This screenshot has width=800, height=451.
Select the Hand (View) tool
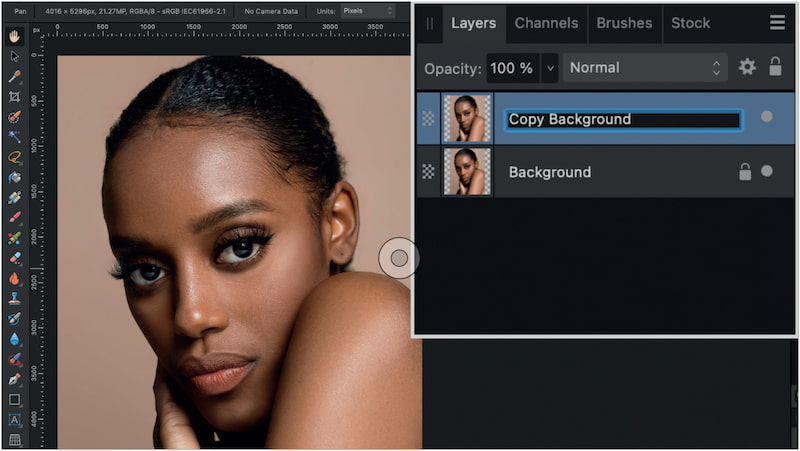click(15, 36)
